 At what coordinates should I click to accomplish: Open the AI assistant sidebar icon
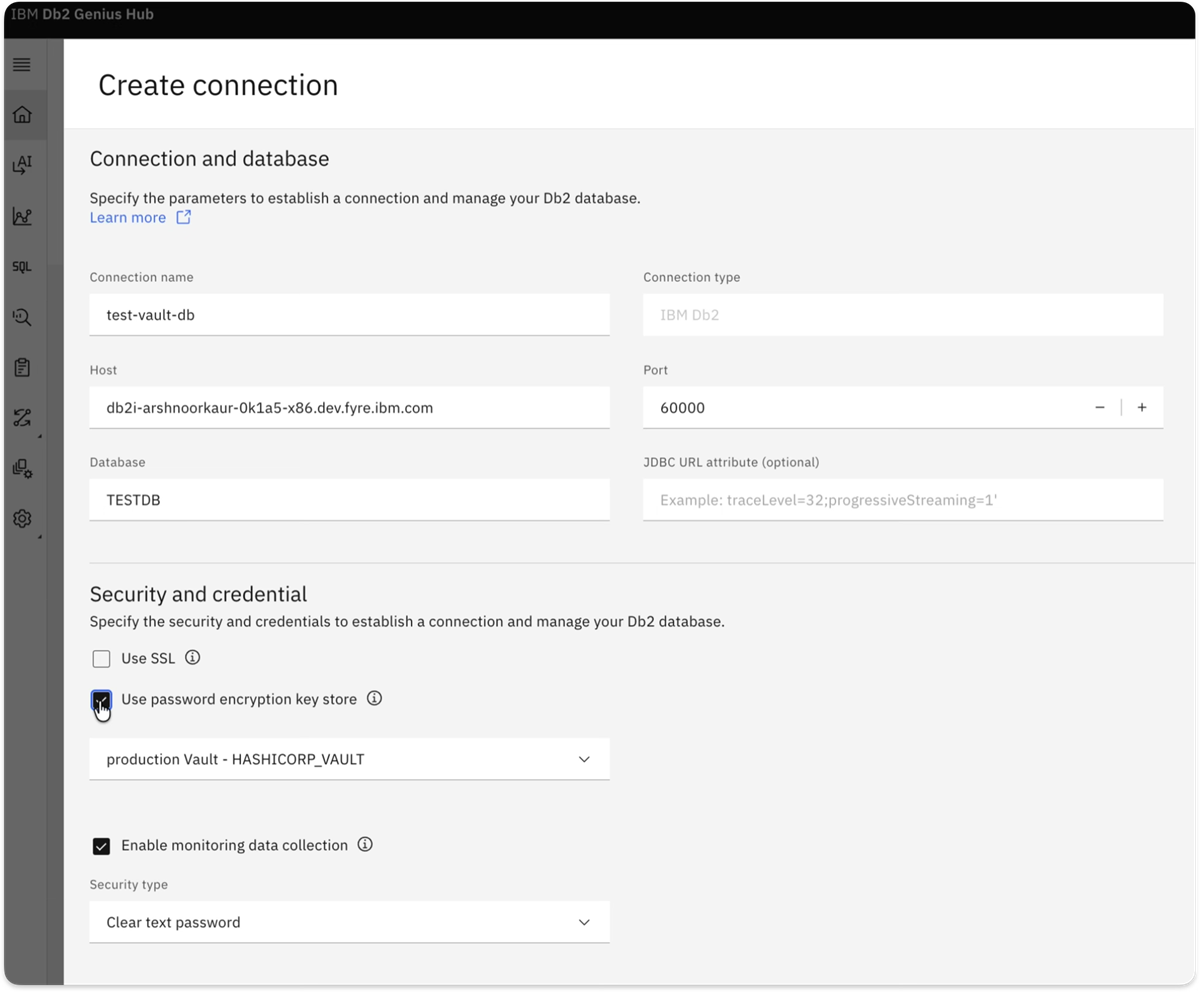22,165
